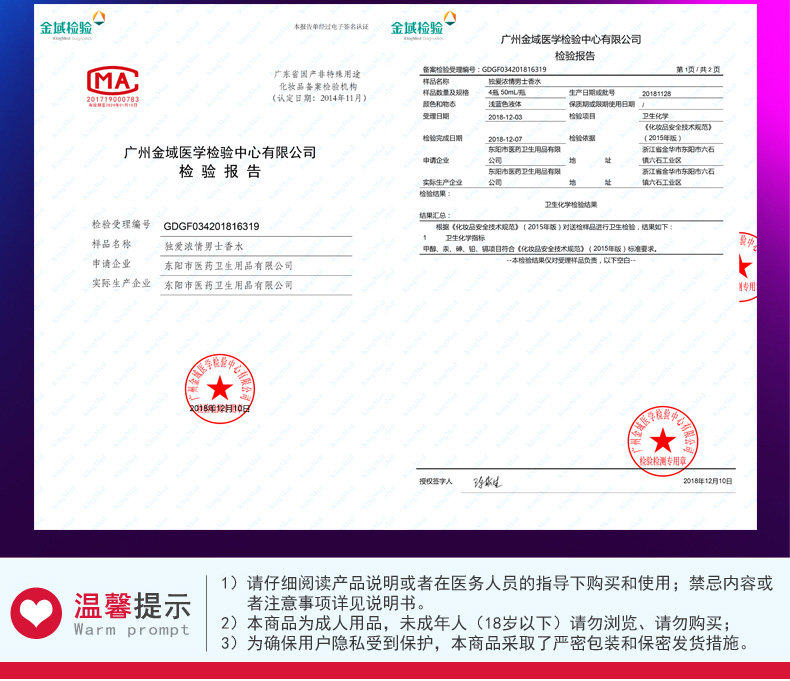Image resolution: width=790 pixels, height=681 pixels.
Task: Click batch number 20181128
Action: pos(656,94)
